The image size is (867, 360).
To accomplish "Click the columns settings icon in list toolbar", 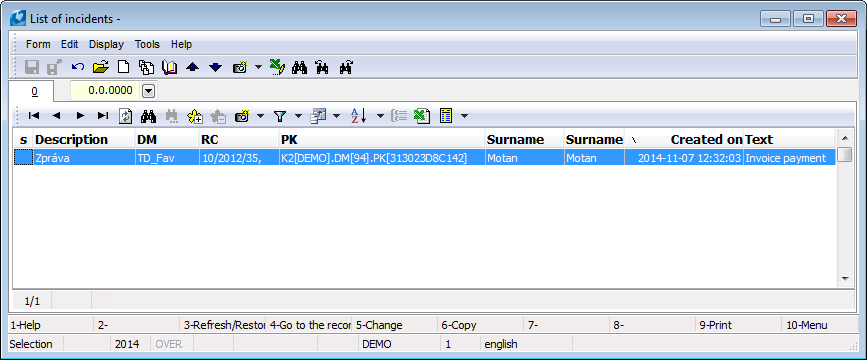I will (318, 116).
